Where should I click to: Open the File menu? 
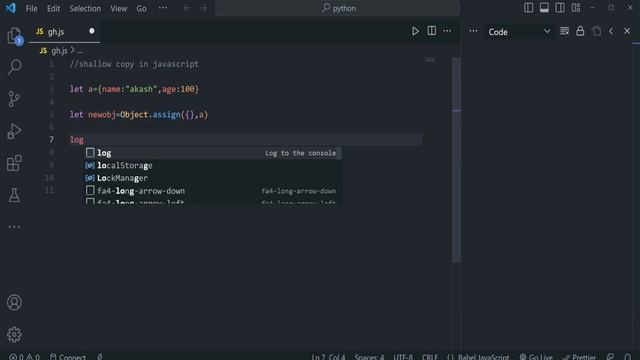click(31, 9)
